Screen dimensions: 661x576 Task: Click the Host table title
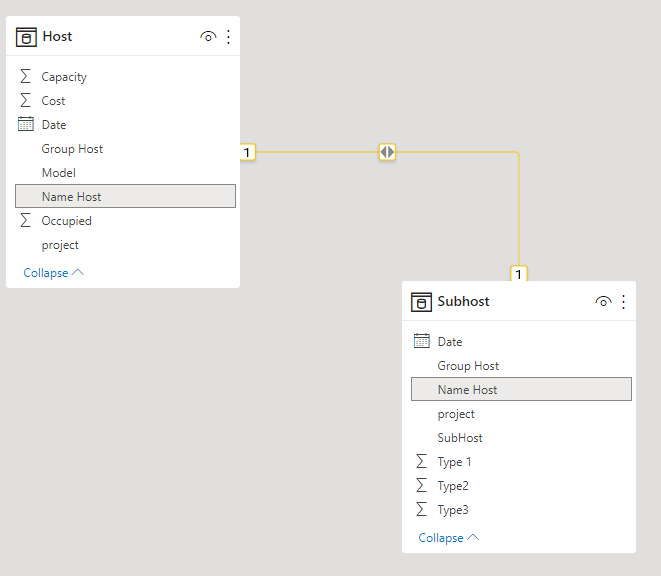57,36
